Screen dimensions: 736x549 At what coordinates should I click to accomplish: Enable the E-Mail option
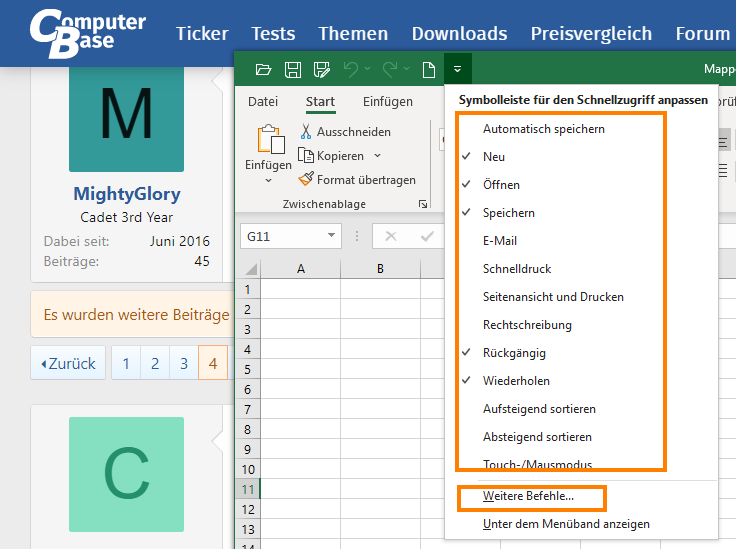(500, 241)
